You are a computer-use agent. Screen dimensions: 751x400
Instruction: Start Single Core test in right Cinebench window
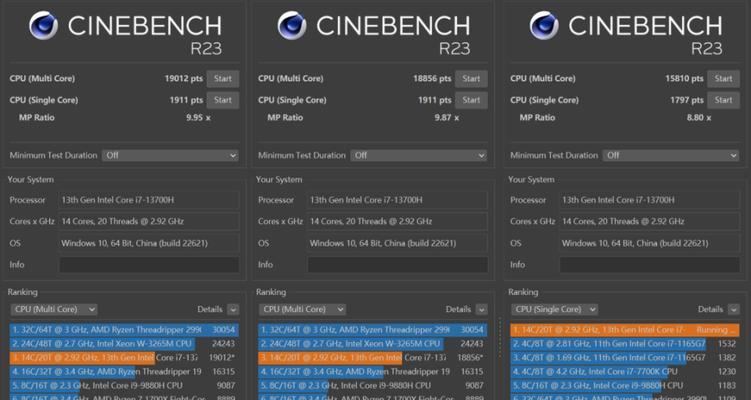[x=723, y=100]
